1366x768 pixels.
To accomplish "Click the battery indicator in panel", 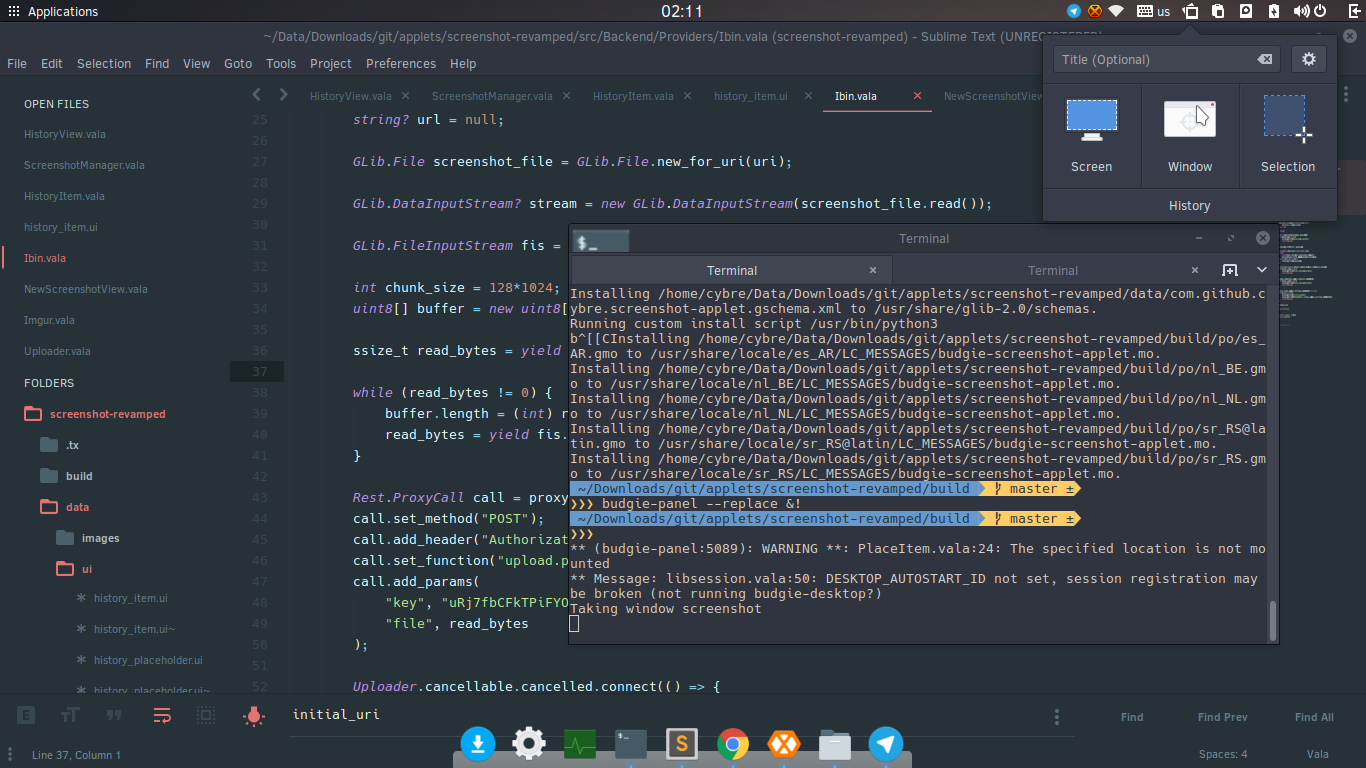I will point(1273,11).
